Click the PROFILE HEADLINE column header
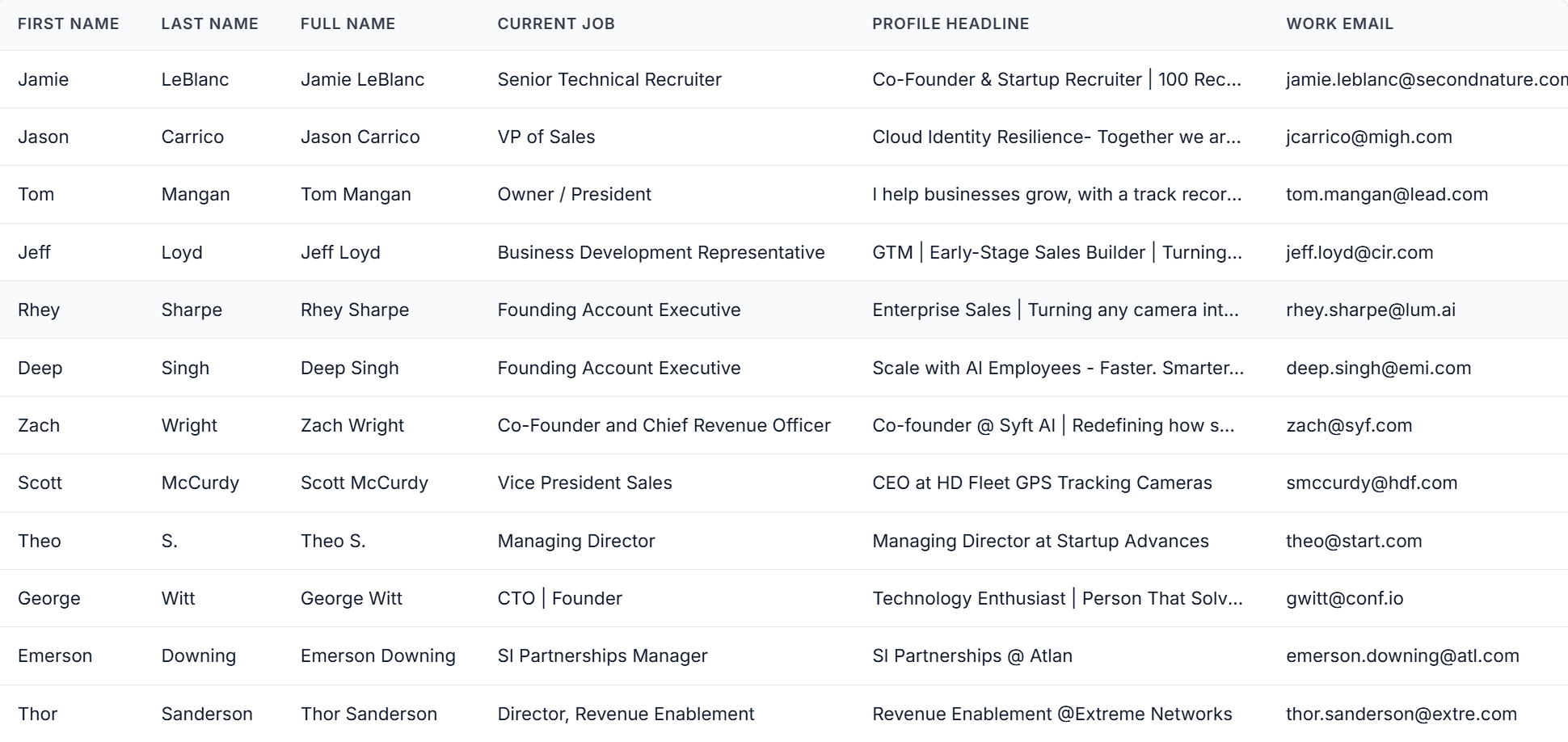 (x=950, y=24)
